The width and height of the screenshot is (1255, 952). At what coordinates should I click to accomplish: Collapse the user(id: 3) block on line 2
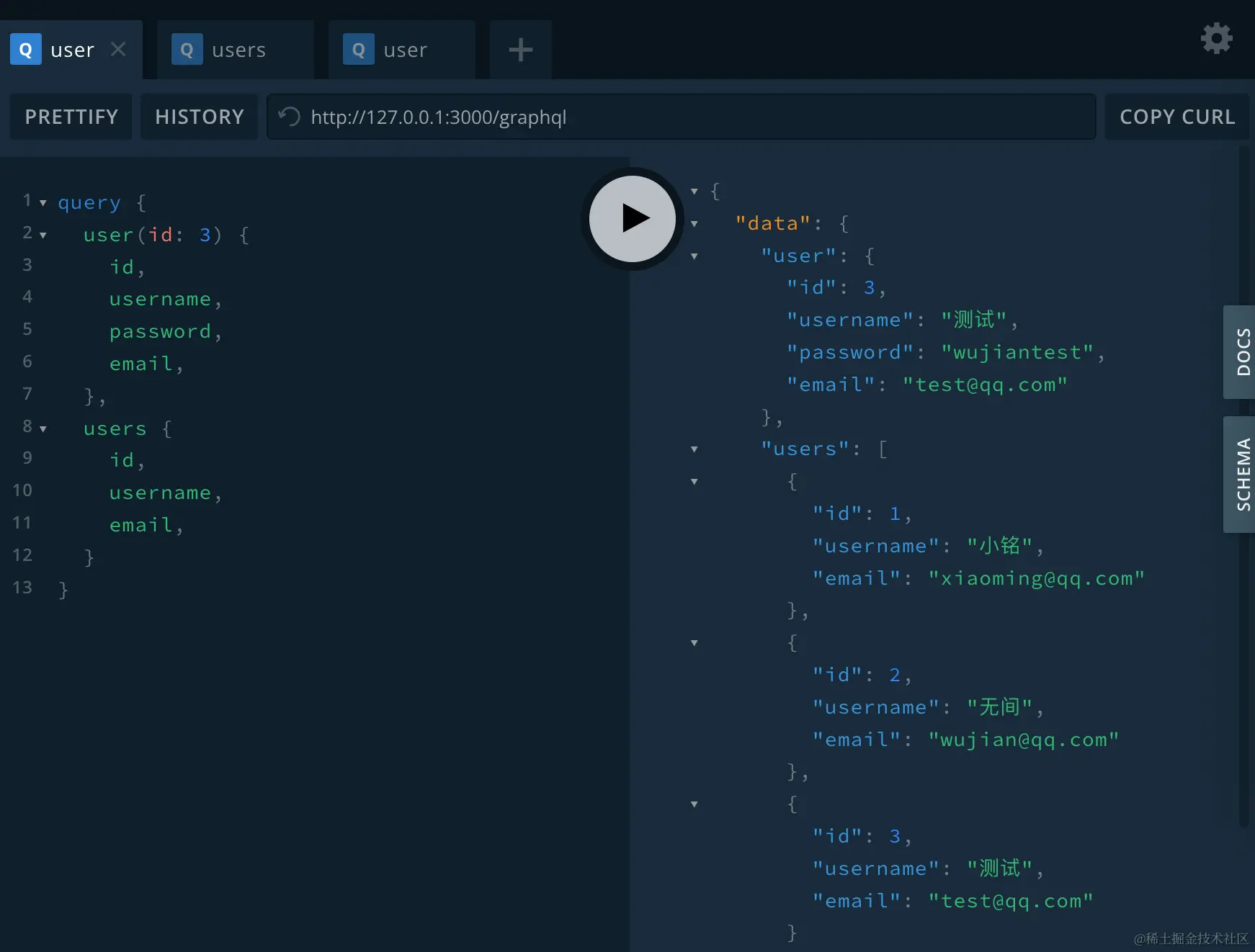click(43, 235)
